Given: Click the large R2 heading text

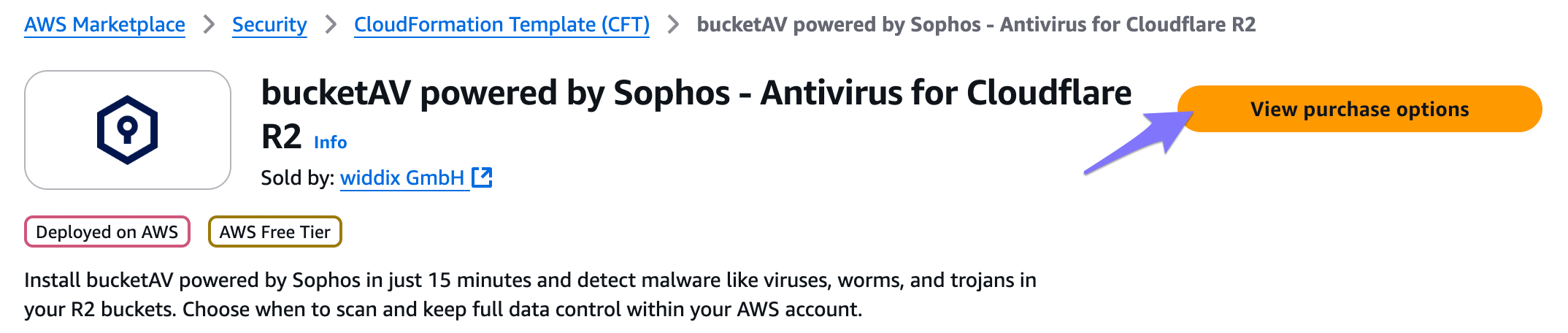Looking at the screenshot, I should pos(281,137).
